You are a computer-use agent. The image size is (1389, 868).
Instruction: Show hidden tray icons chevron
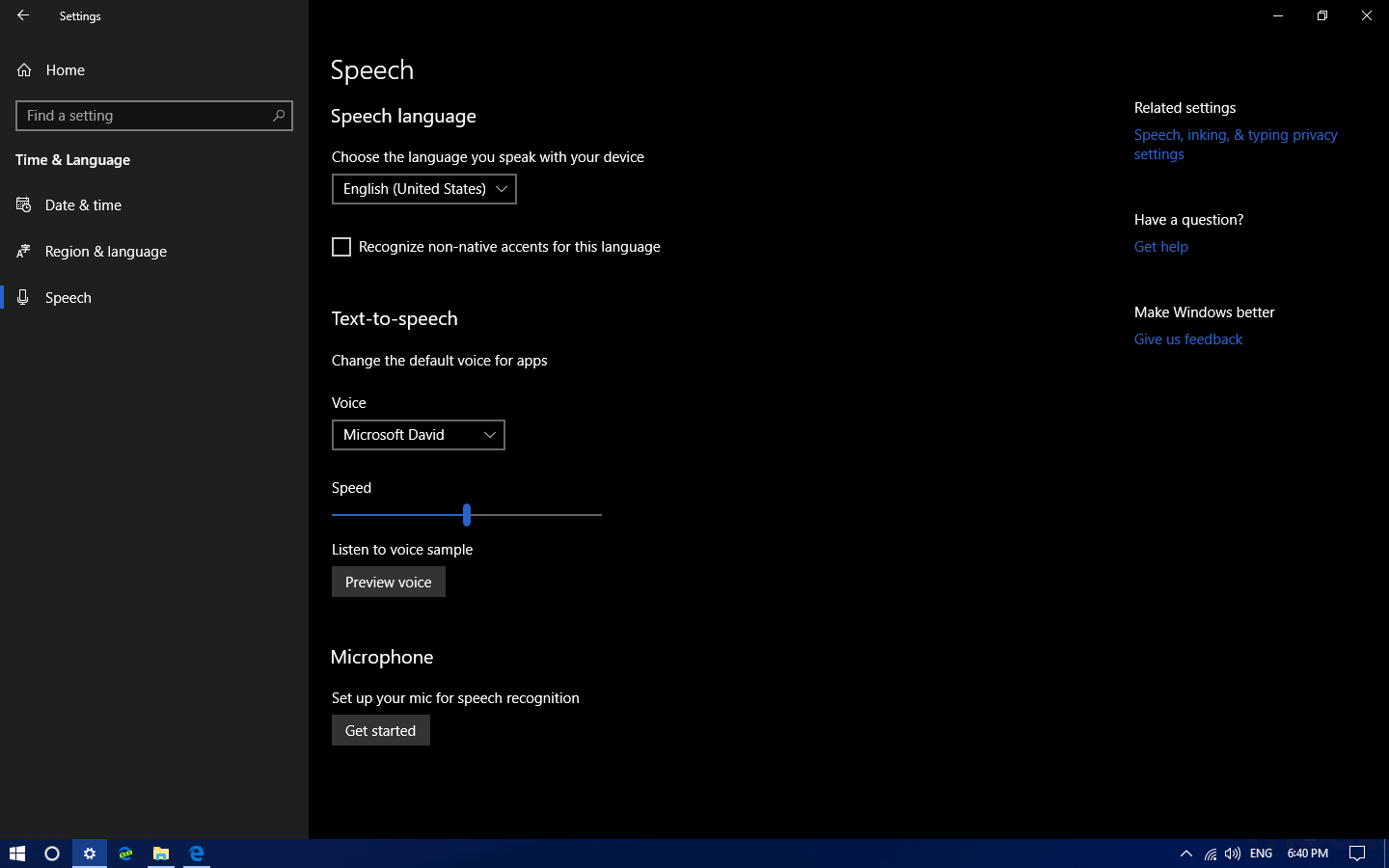(1186, 854)
